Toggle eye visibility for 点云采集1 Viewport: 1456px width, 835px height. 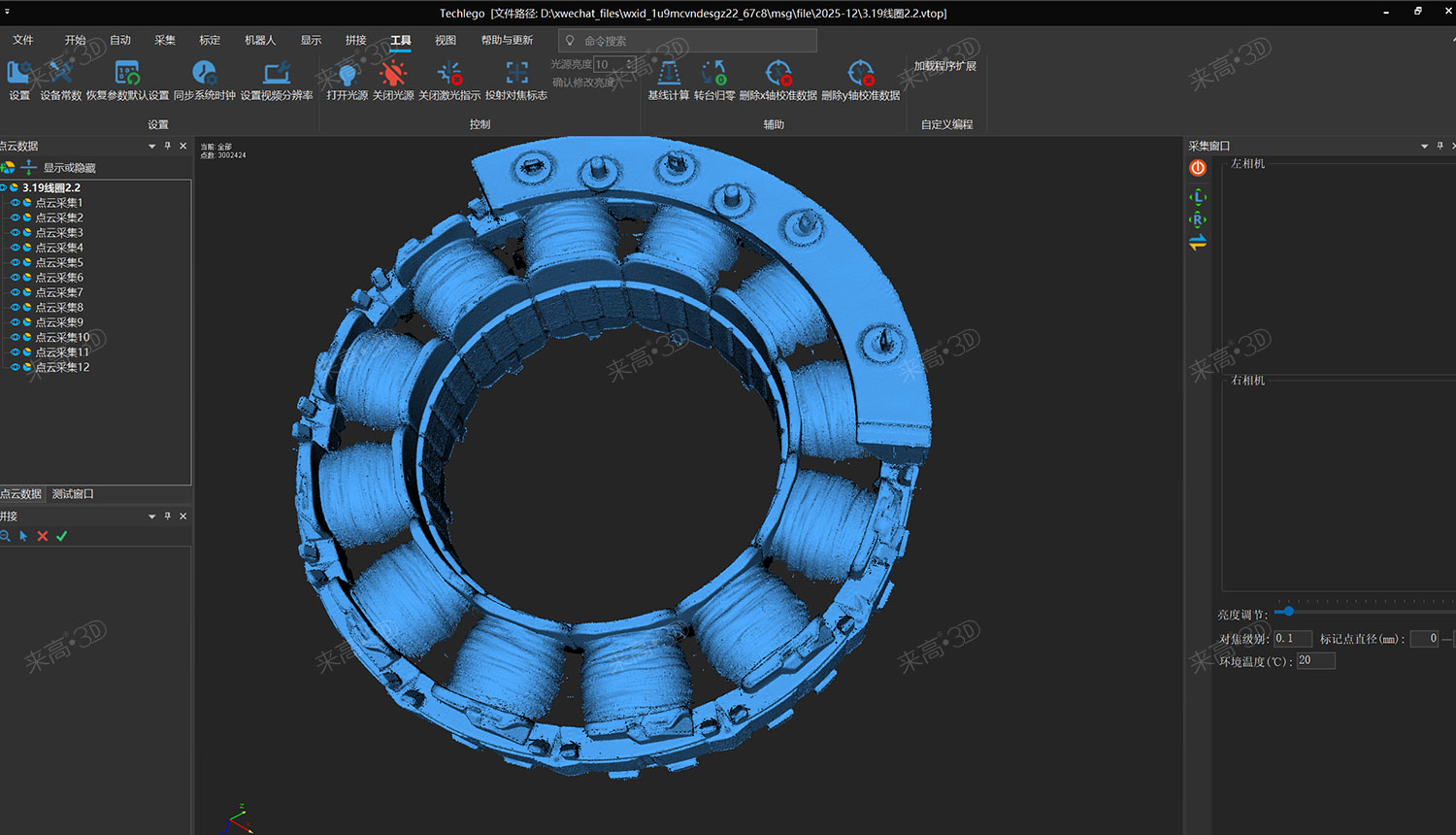coord(16,203)
